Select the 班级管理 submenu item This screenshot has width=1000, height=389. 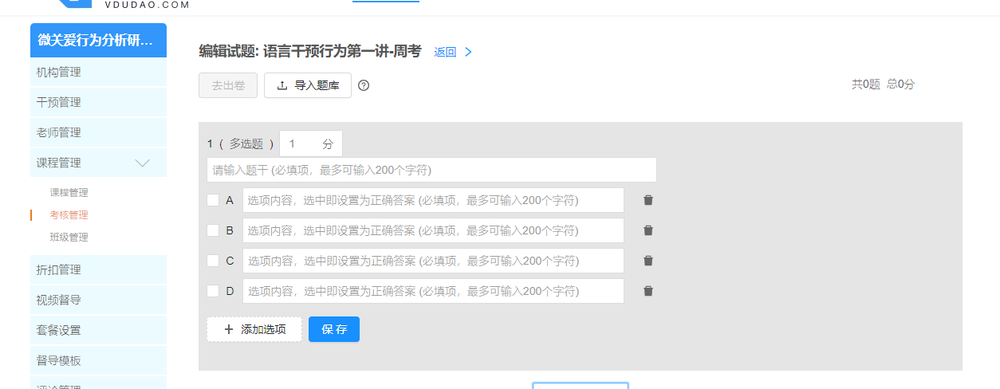pos(69,237)
